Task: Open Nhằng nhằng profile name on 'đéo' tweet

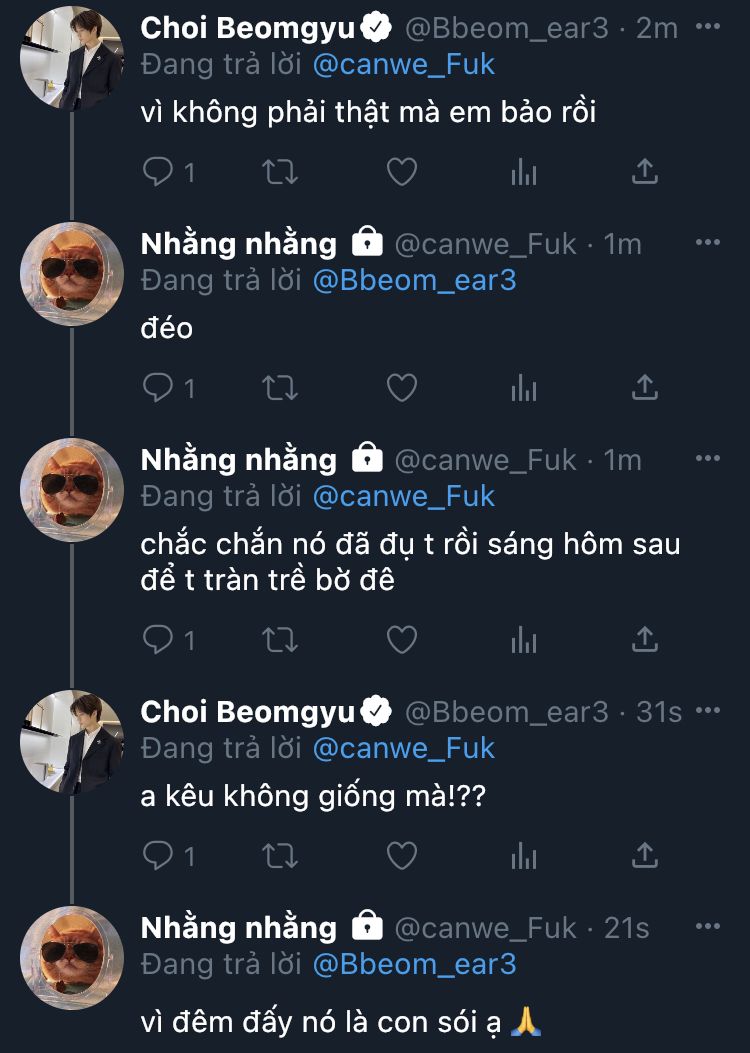Action: point(239,244)
